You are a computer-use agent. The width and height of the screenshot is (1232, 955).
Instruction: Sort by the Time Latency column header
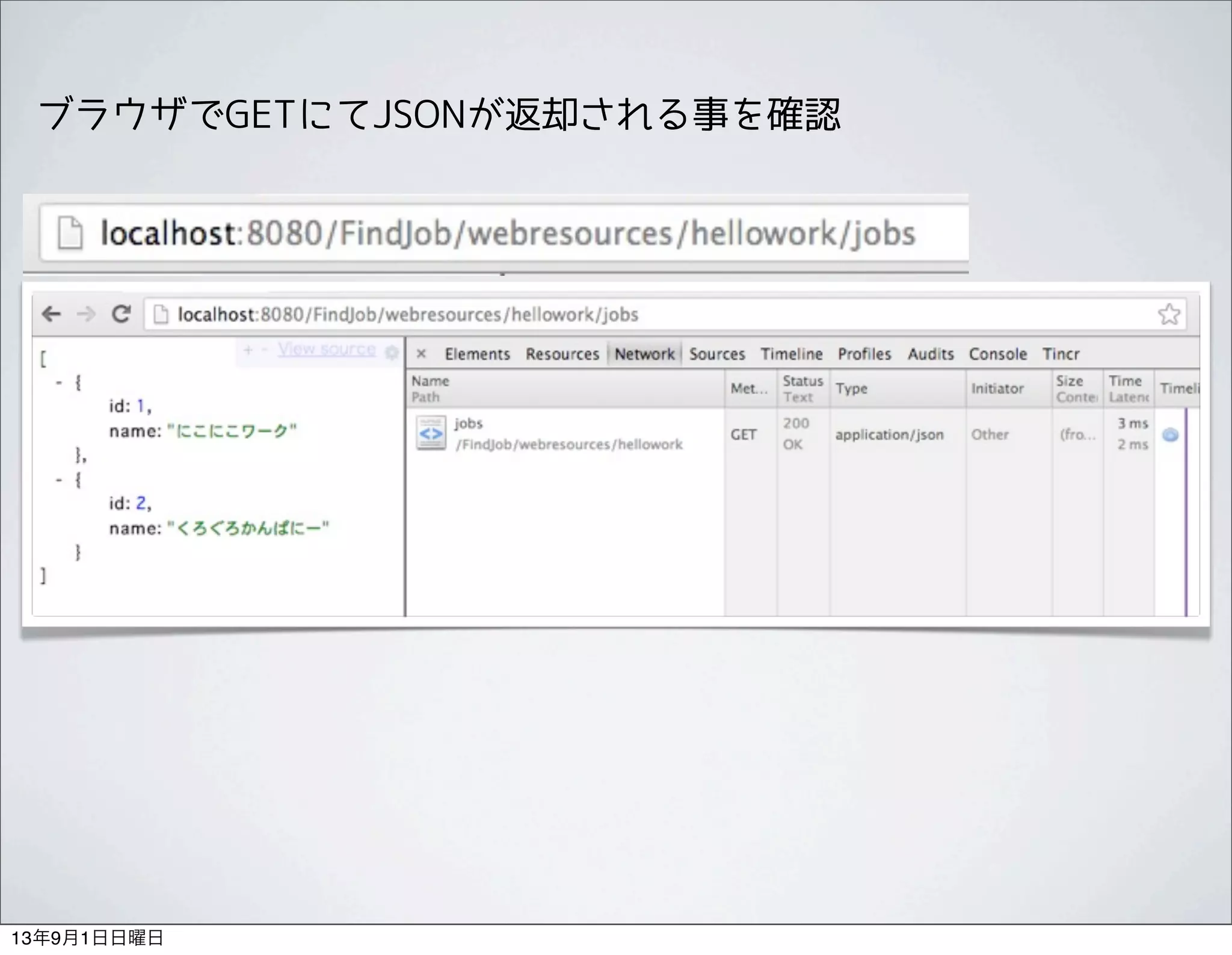coord(1129,389)
